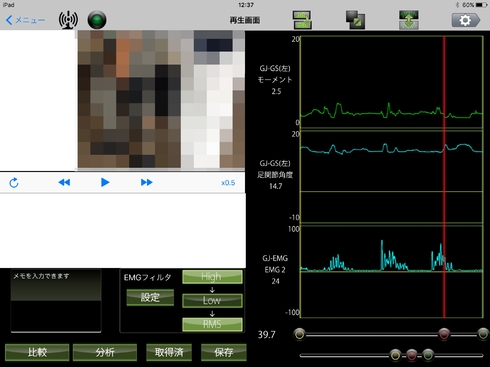
Task: Tap the 足関節角度 graph label
Action: pos(275,175)
